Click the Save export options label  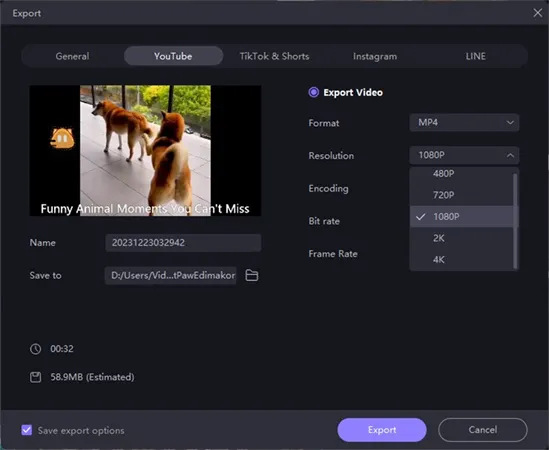tap(81, 430)
